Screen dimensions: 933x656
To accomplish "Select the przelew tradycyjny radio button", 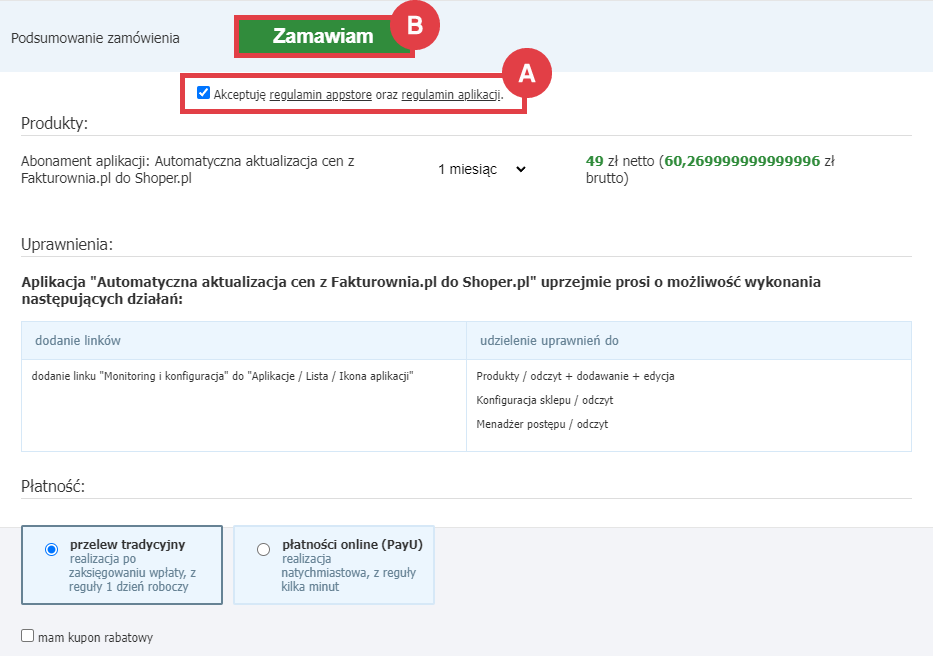I will [x=52, y=549].
